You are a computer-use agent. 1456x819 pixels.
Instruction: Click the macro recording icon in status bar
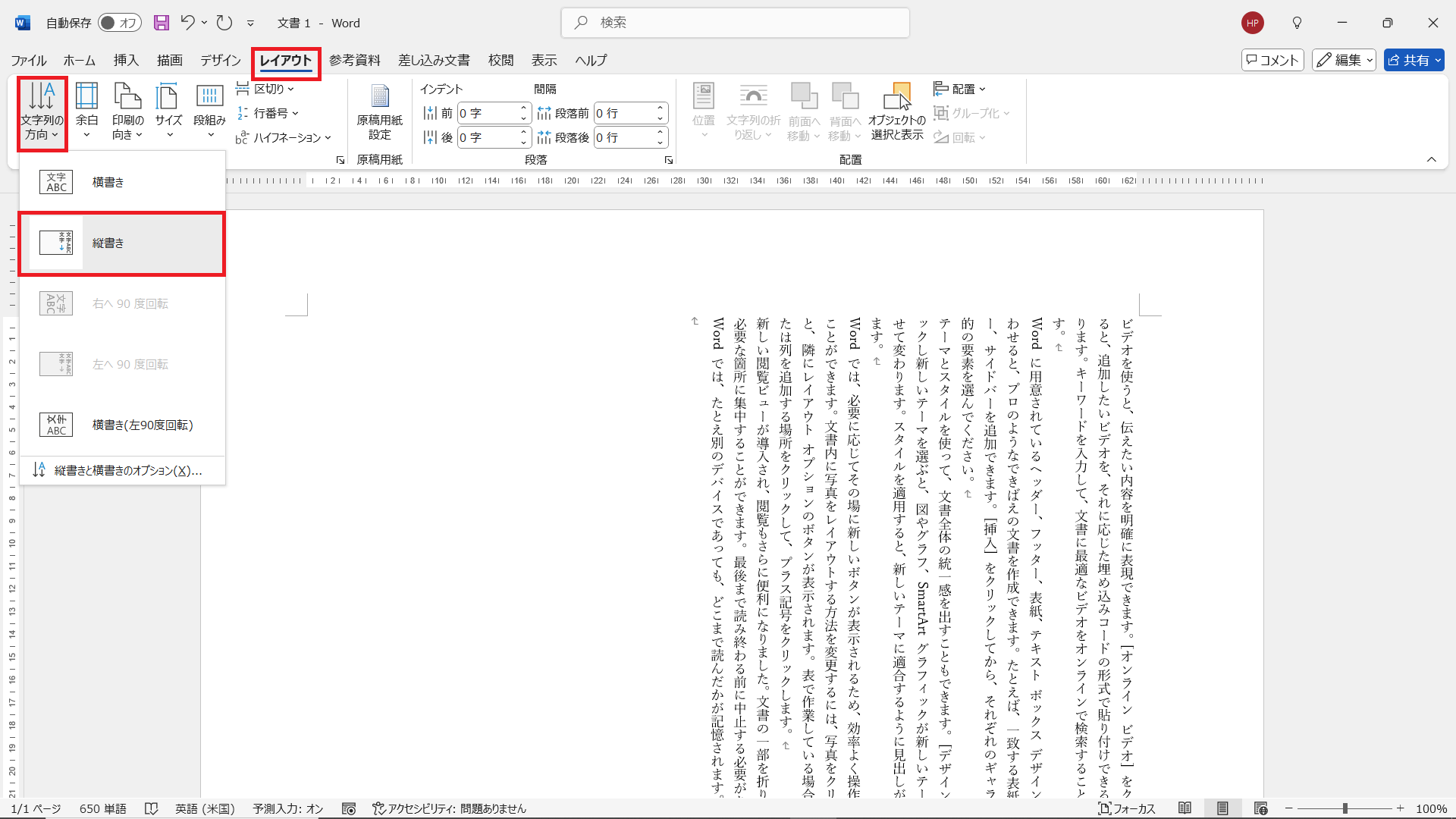click(x=349, y=808)
